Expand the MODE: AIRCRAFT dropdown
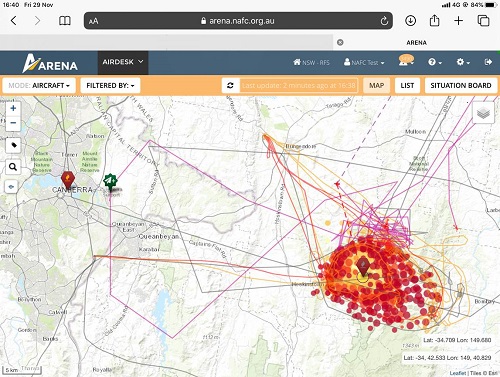 click(39, 86)
